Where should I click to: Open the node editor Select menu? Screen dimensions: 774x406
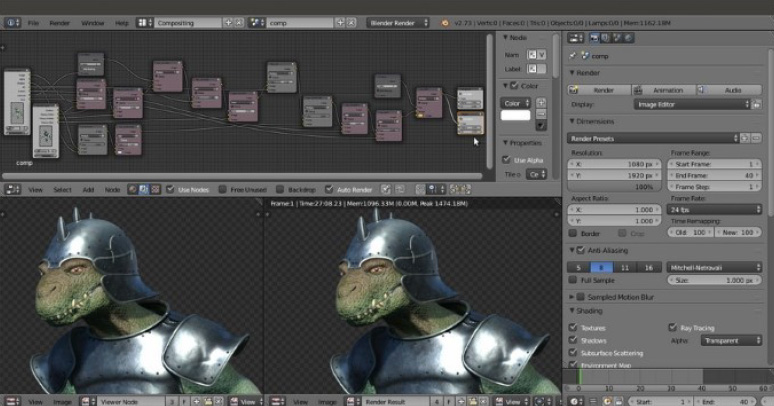pos(62,189)
